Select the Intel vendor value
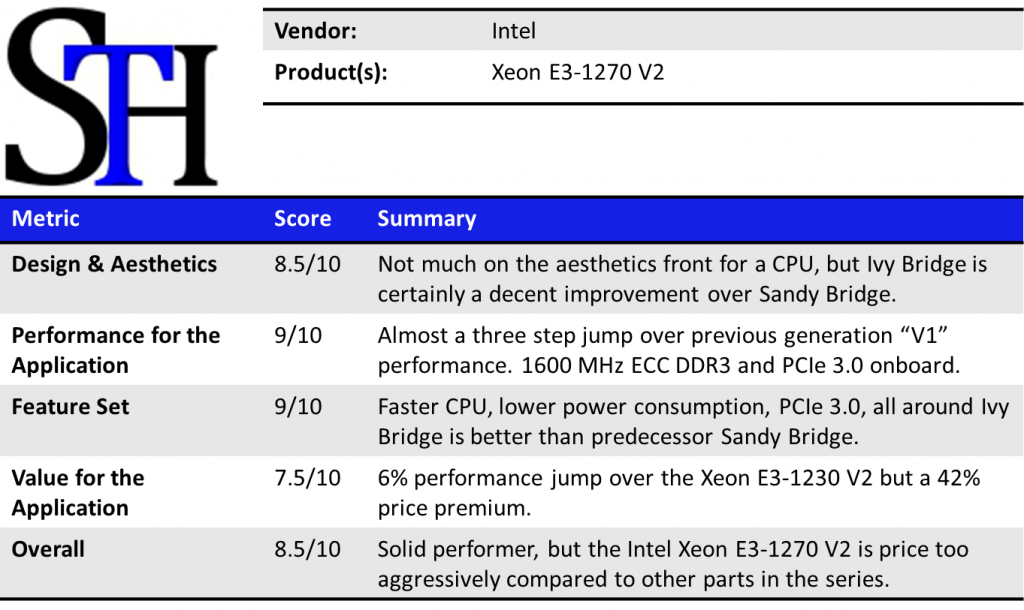 (x=514, y=31)
